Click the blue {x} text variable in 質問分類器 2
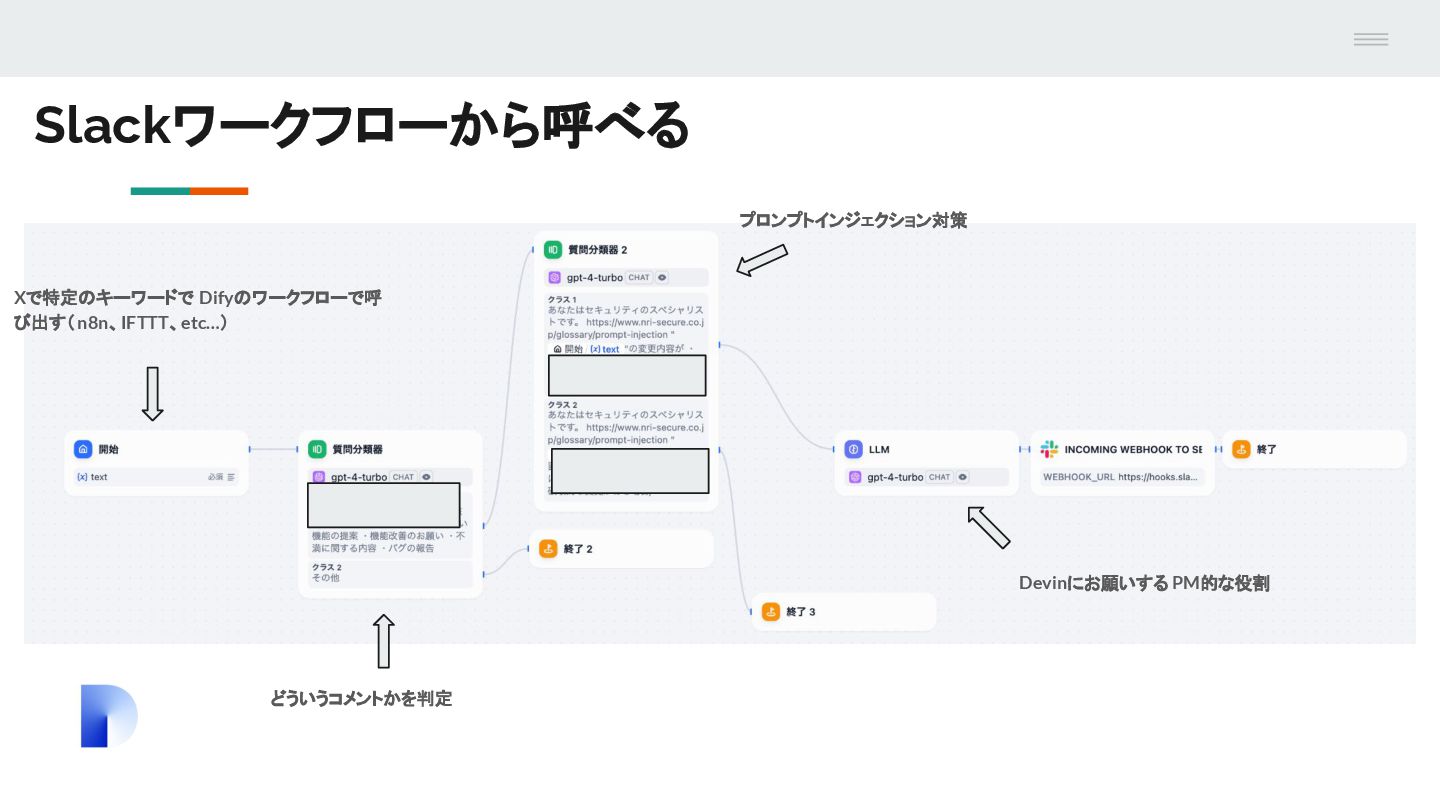The height and width of the screenshot is (810, 1440). click(x=604, y=349)
